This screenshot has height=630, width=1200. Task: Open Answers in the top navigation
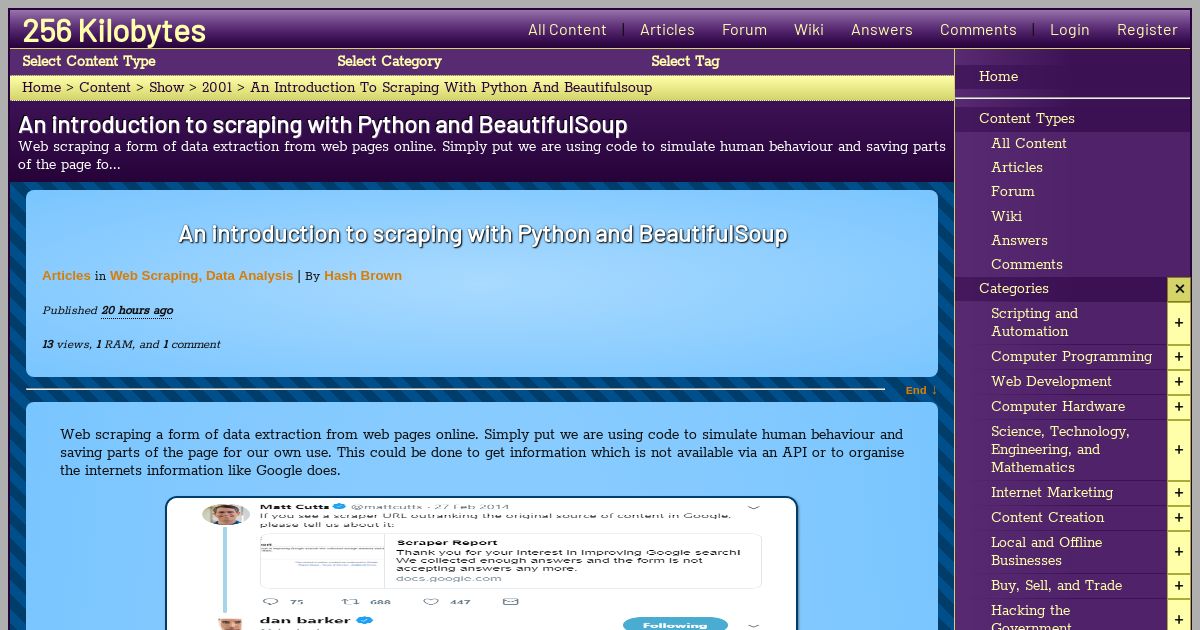pos(882,30)
